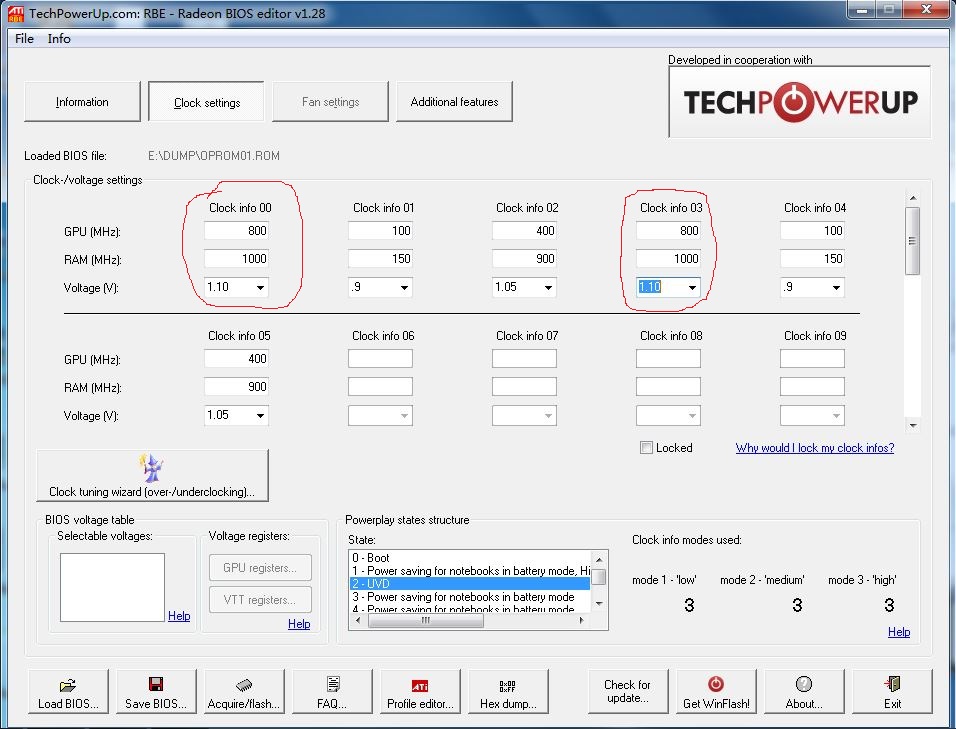Click the state list horizontal scrollbar thumb
The height and width of the screenshot is (729, 956).
(x=426, y=621)
